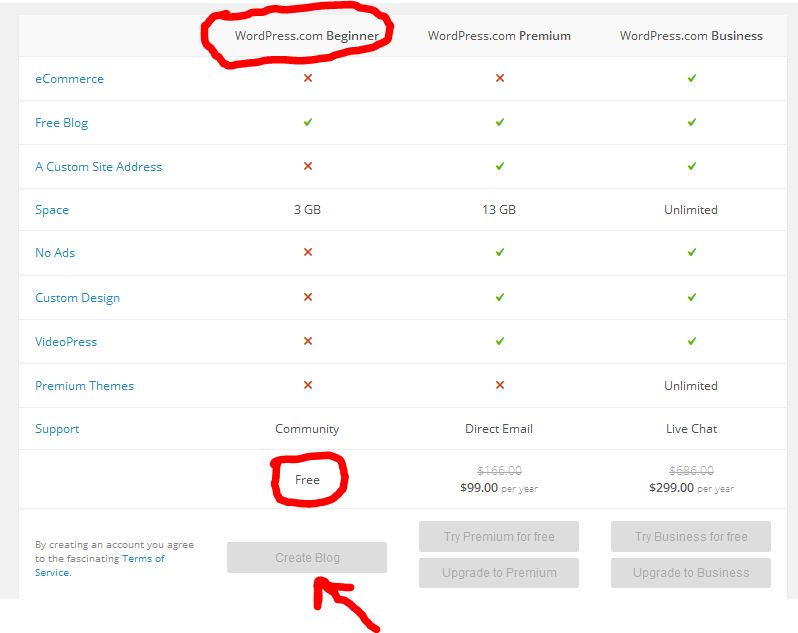Screen dimensions: 798x633
Task: Open the Custom Design feature link
Action: tap(77, 298)
